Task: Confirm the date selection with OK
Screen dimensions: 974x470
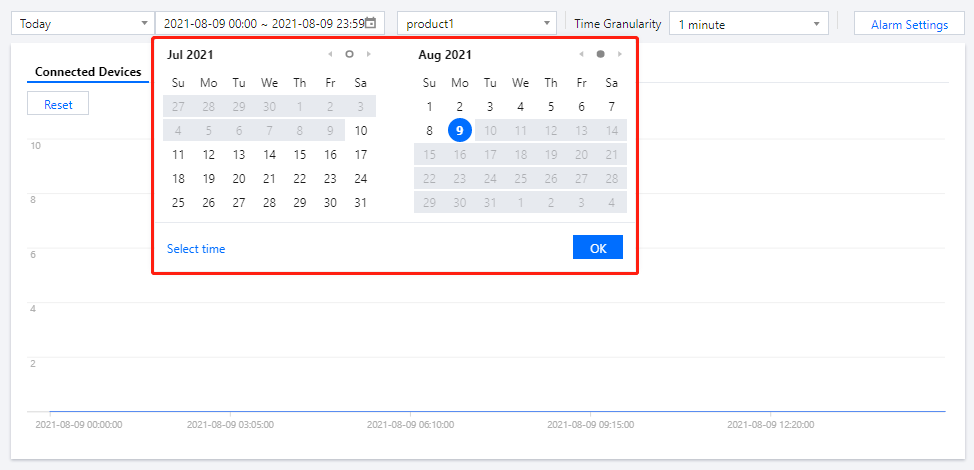Action: pyautogui.click(x=598, y=248)
